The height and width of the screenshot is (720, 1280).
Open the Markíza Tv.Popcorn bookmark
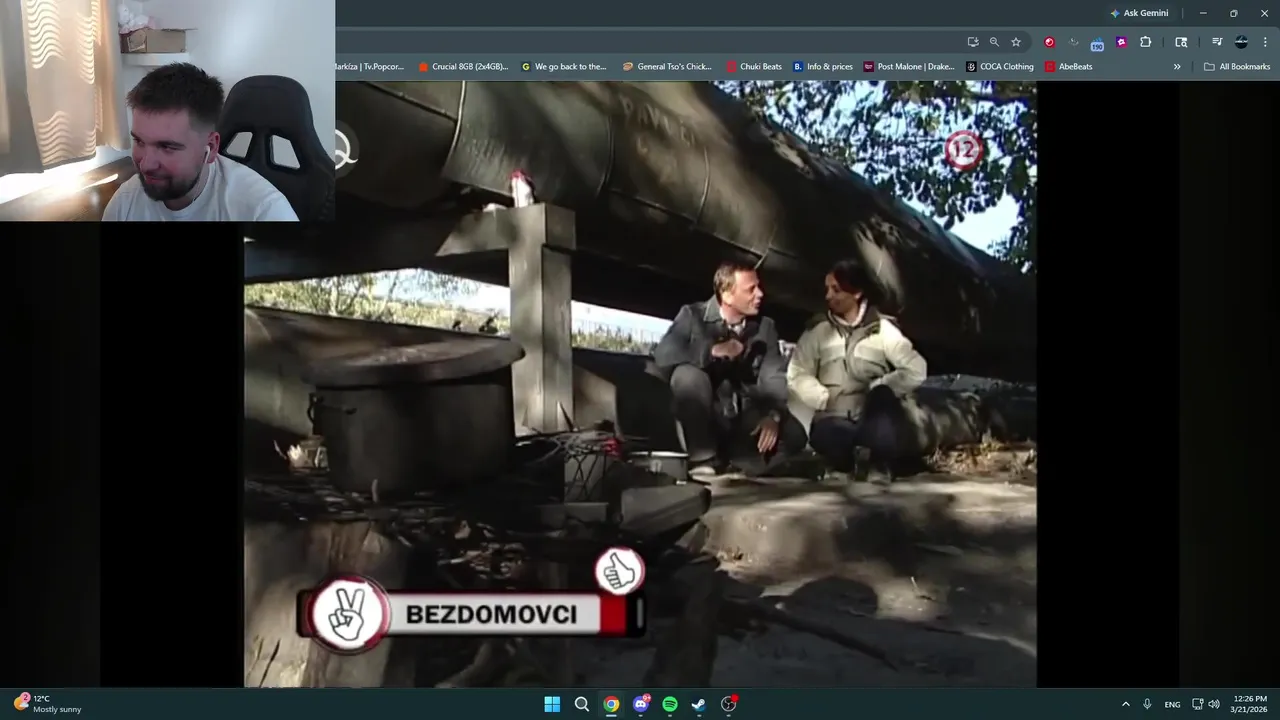(x=369, y=67)
